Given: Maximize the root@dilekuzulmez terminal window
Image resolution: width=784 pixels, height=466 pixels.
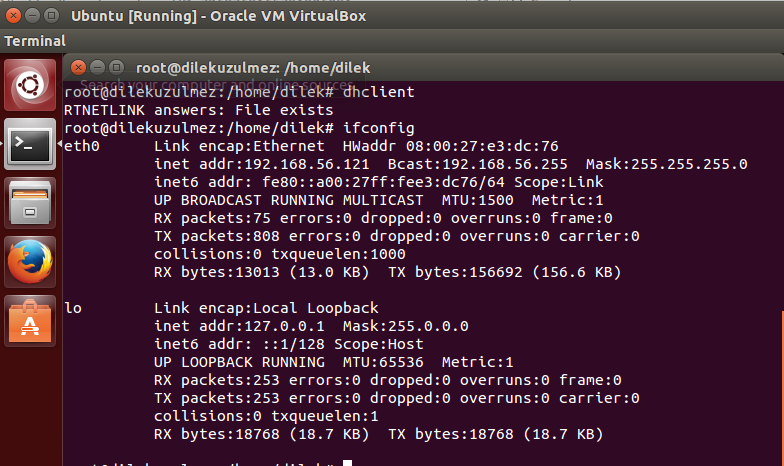Looking at the screenshot, I should coord(116,68).
